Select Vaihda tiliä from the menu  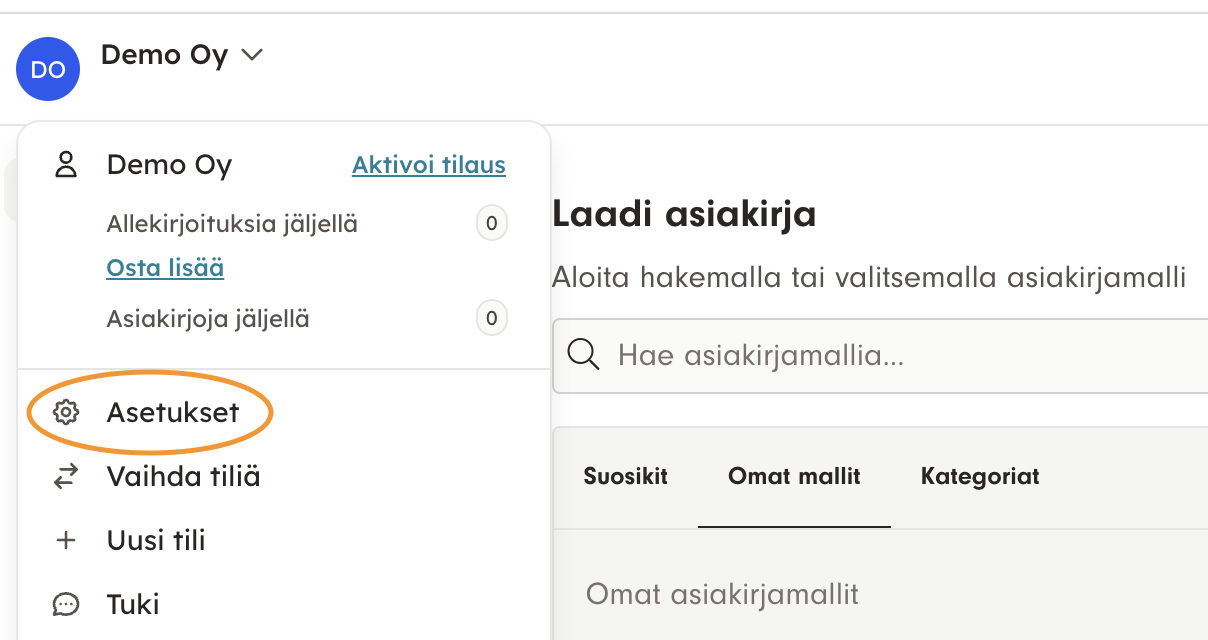pyautogui.click(x=183, y=477)
